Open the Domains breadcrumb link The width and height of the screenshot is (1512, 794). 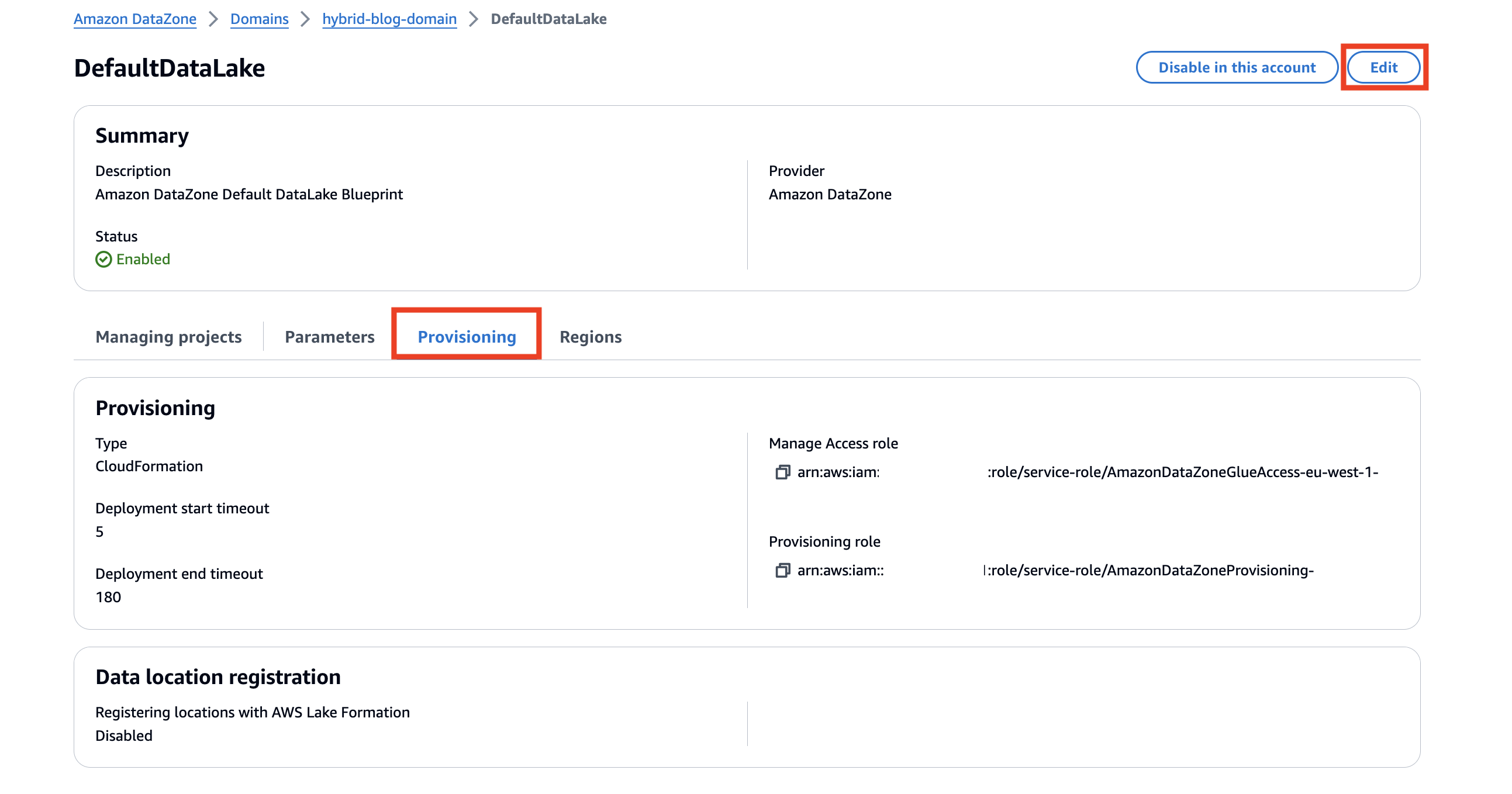coord(259,19)
